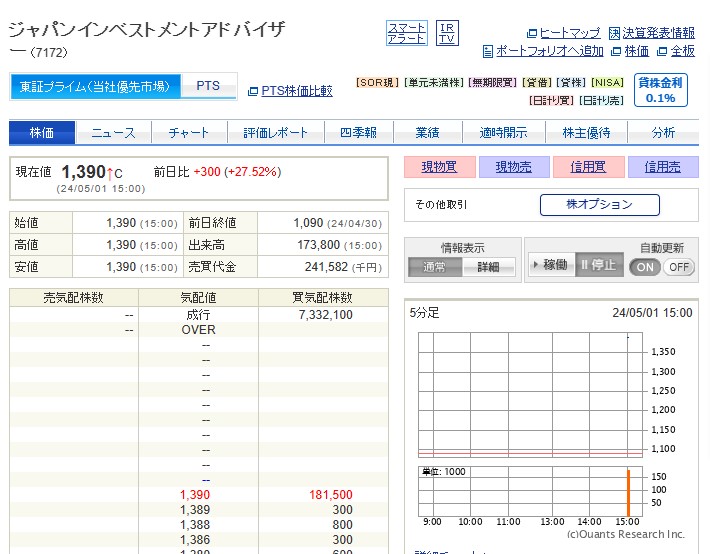Open 決算発表情報 link
Viewport: 710px width, 554px height.
click(658, 33)
